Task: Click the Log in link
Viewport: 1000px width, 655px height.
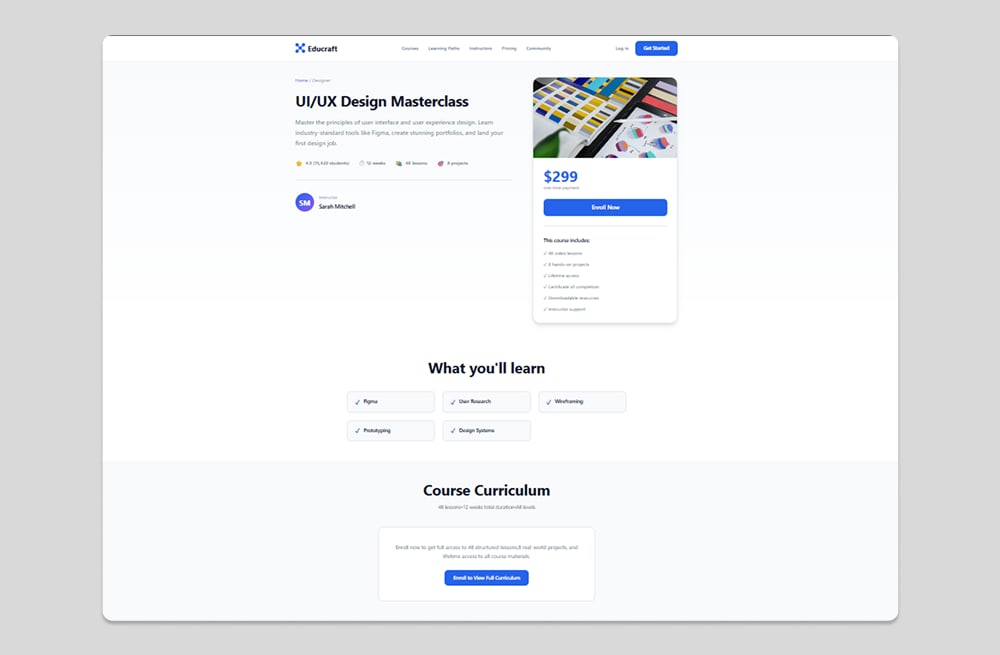Action: click(622, 48)
